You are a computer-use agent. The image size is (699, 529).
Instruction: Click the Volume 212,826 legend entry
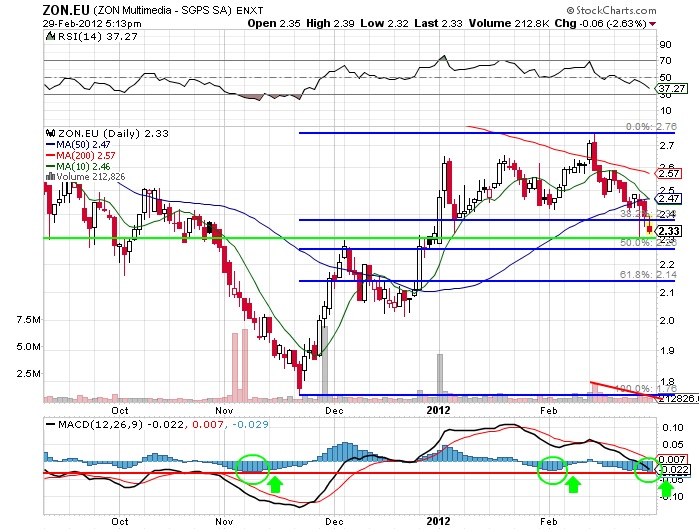[x=90, y=177]
